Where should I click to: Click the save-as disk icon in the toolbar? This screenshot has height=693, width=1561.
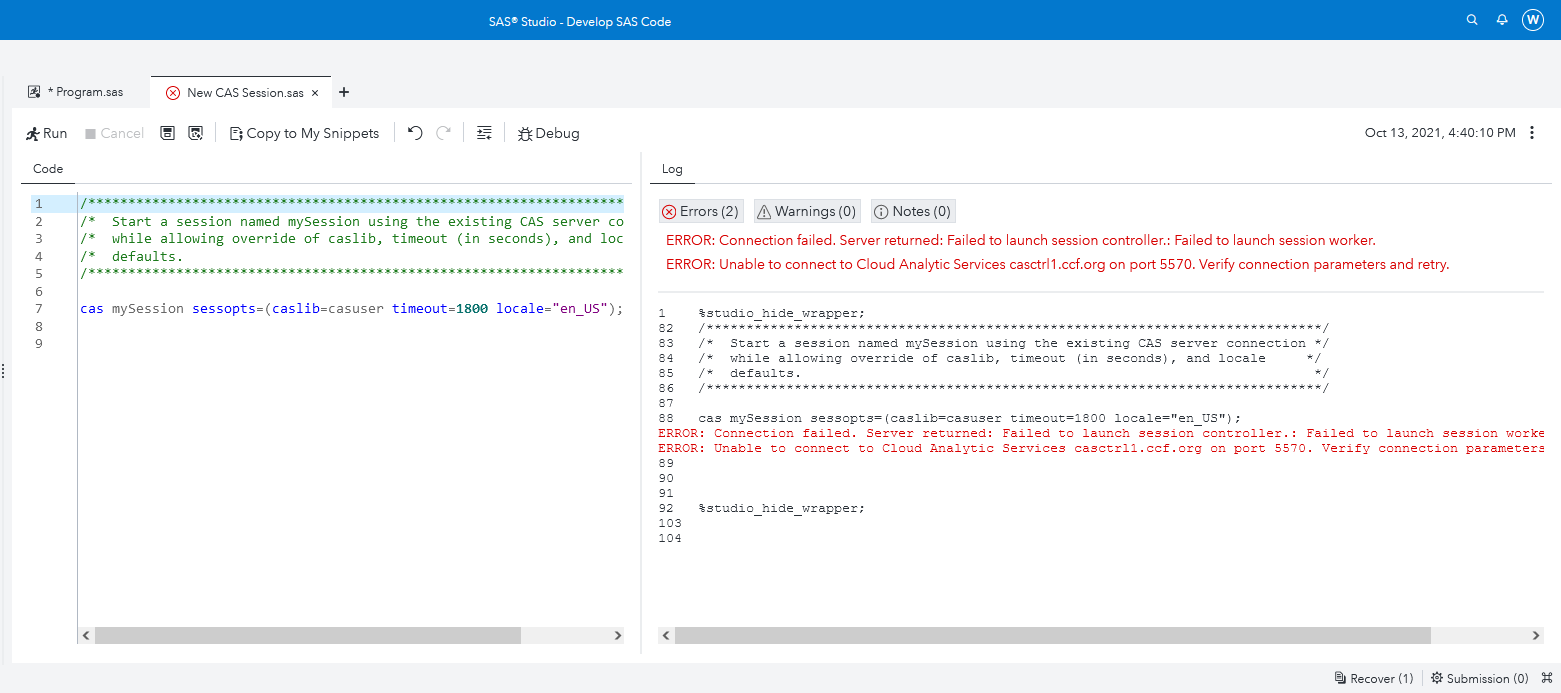(x=196, y=132)
